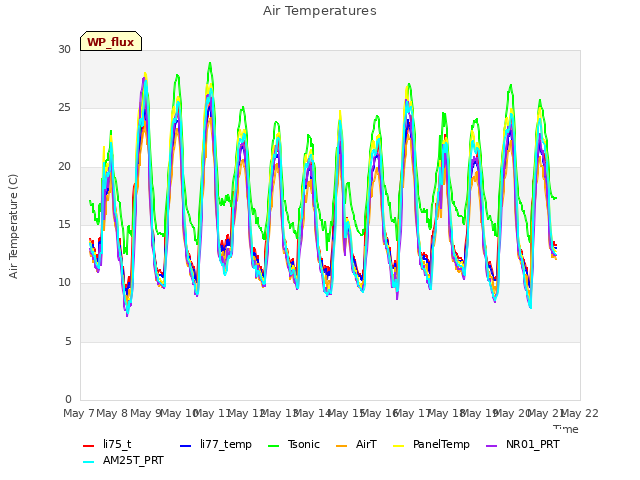640x480 pixels.
Task: Click the WP_flux annotation label
Action: 111,41
